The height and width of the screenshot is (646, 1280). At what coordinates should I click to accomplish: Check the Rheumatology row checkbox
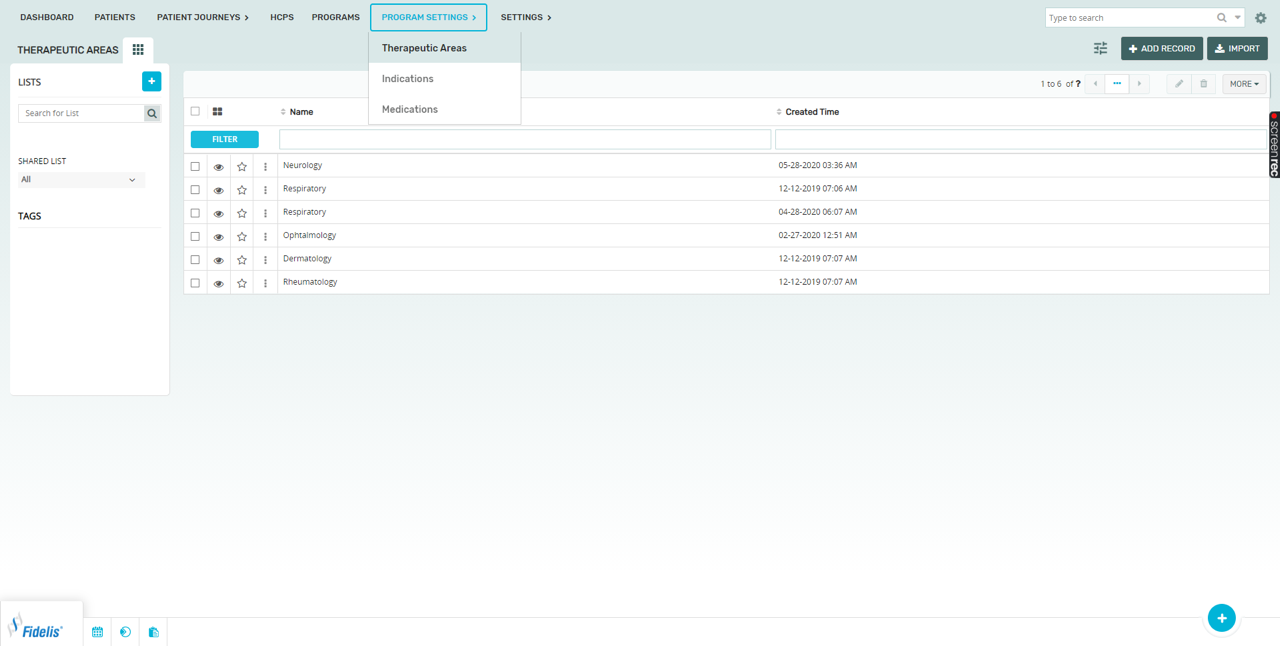pos(195,283)
